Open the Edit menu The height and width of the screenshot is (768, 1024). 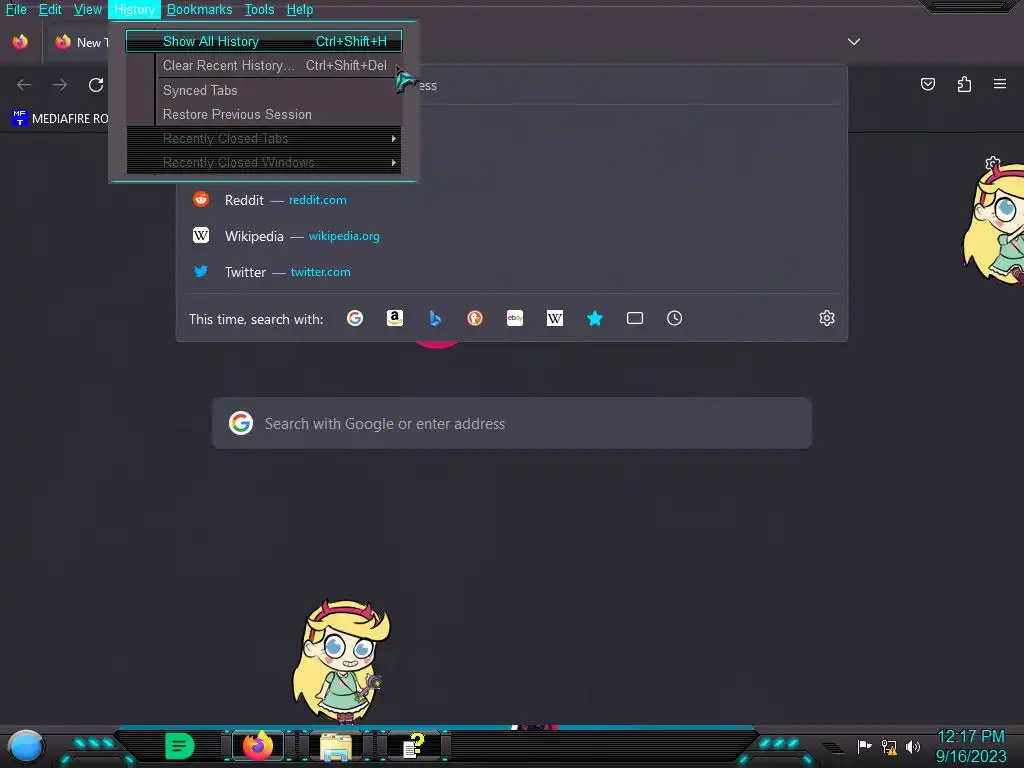click(x=50, y=9)
